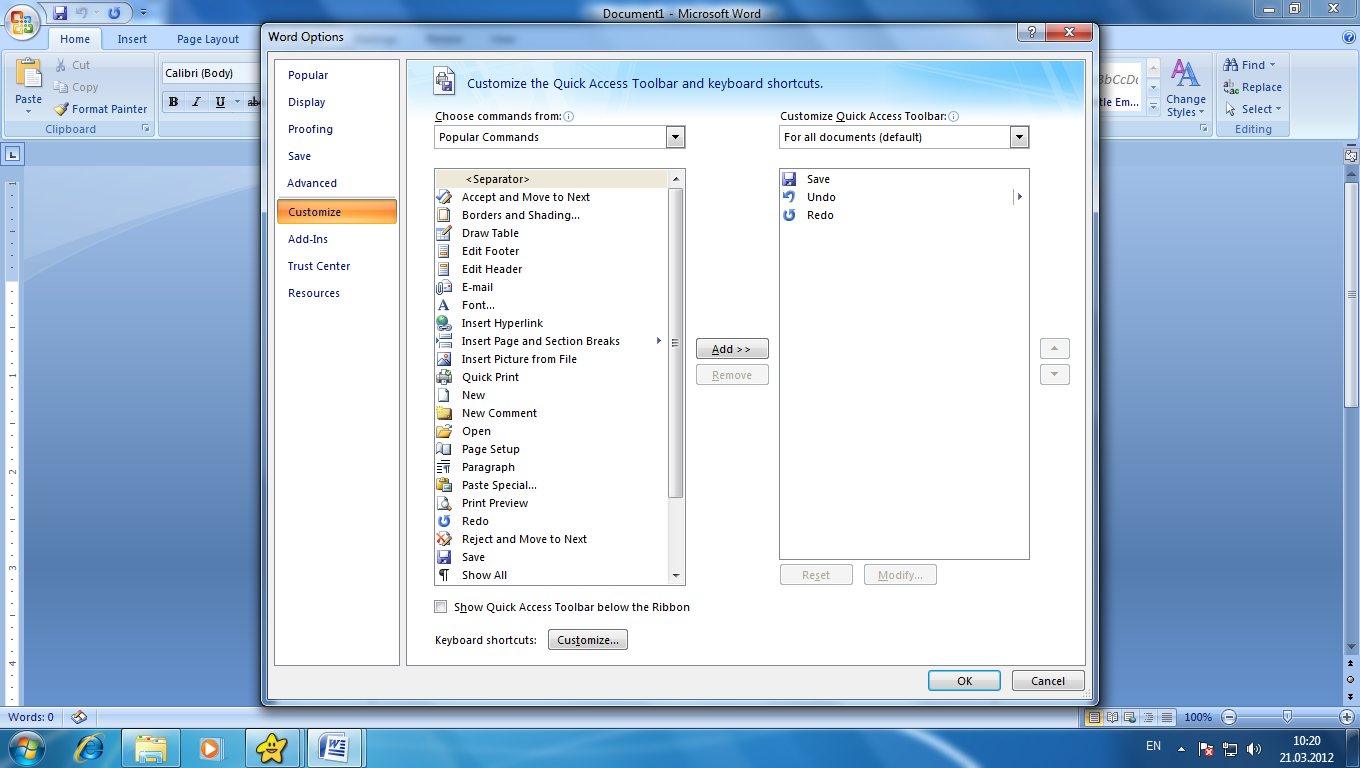Click the Print Preview magnifier icon
Viewport: 1360px width, 768px height.
coord(444,503)
